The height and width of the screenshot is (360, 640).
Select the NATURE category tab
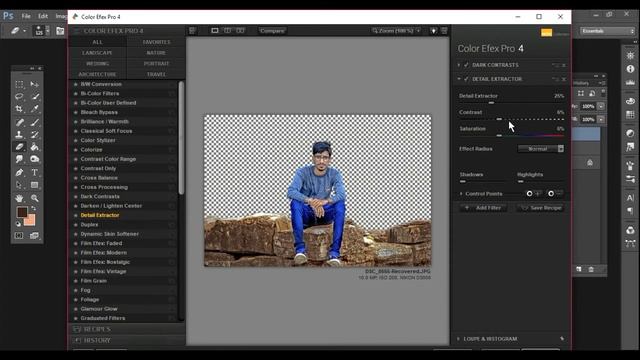click(156, 53)
